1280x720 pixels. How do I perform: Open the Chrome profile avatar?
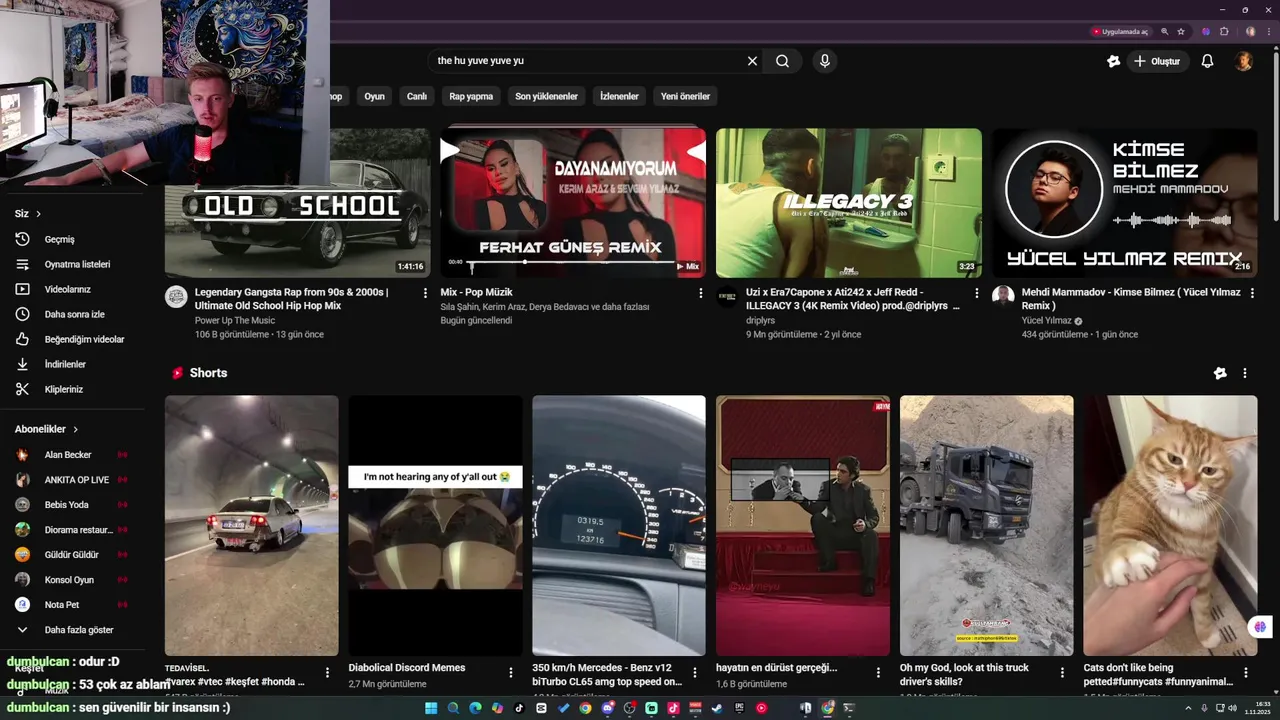point(1250,32)
